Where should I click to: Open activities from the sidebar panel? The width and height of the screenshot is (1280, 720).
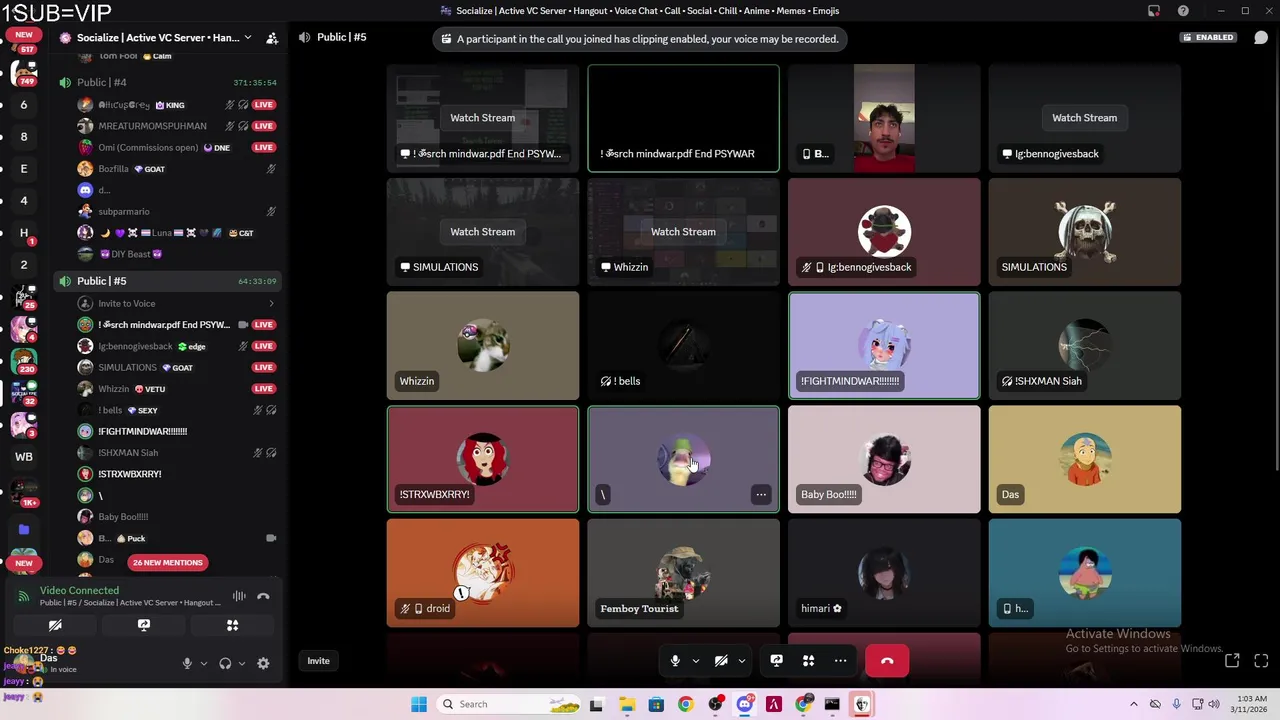pos(232,625)
